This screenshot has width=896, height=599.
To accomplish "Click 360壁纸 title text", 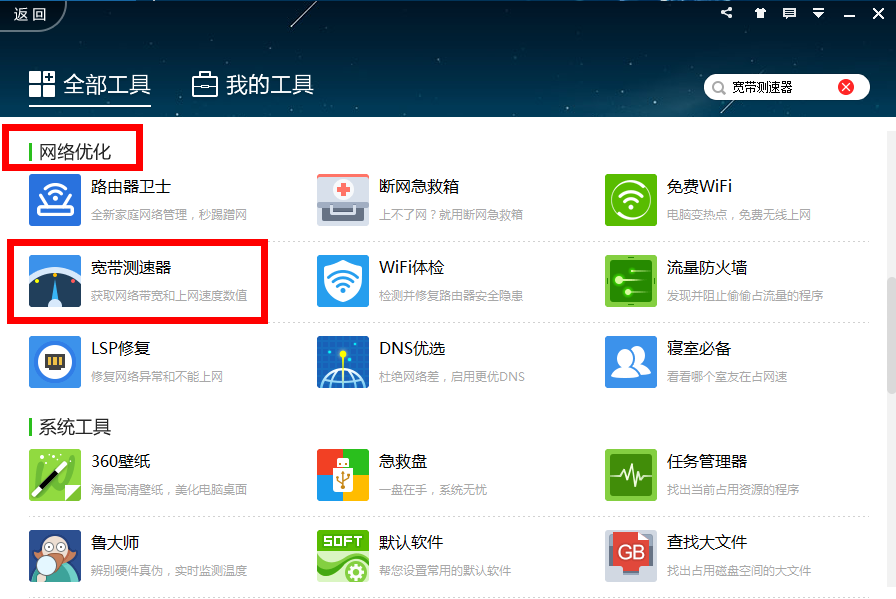I will [121, 462].
